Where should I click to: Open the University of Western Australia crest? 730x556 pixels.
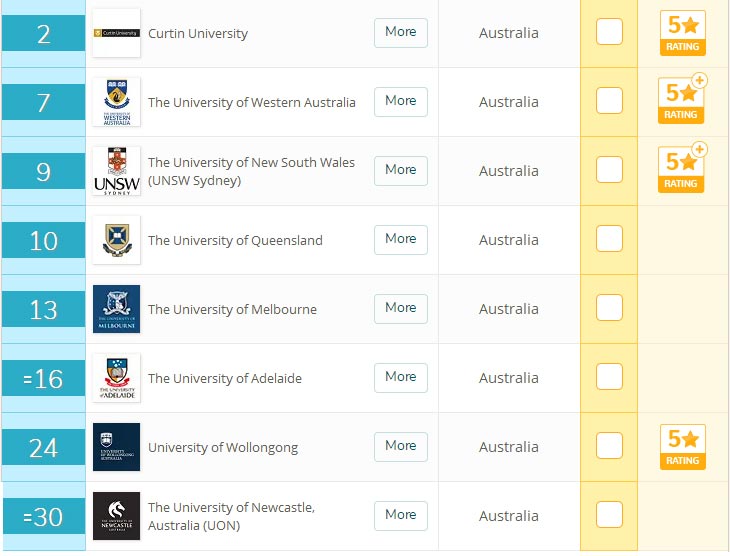coord(116,102)
